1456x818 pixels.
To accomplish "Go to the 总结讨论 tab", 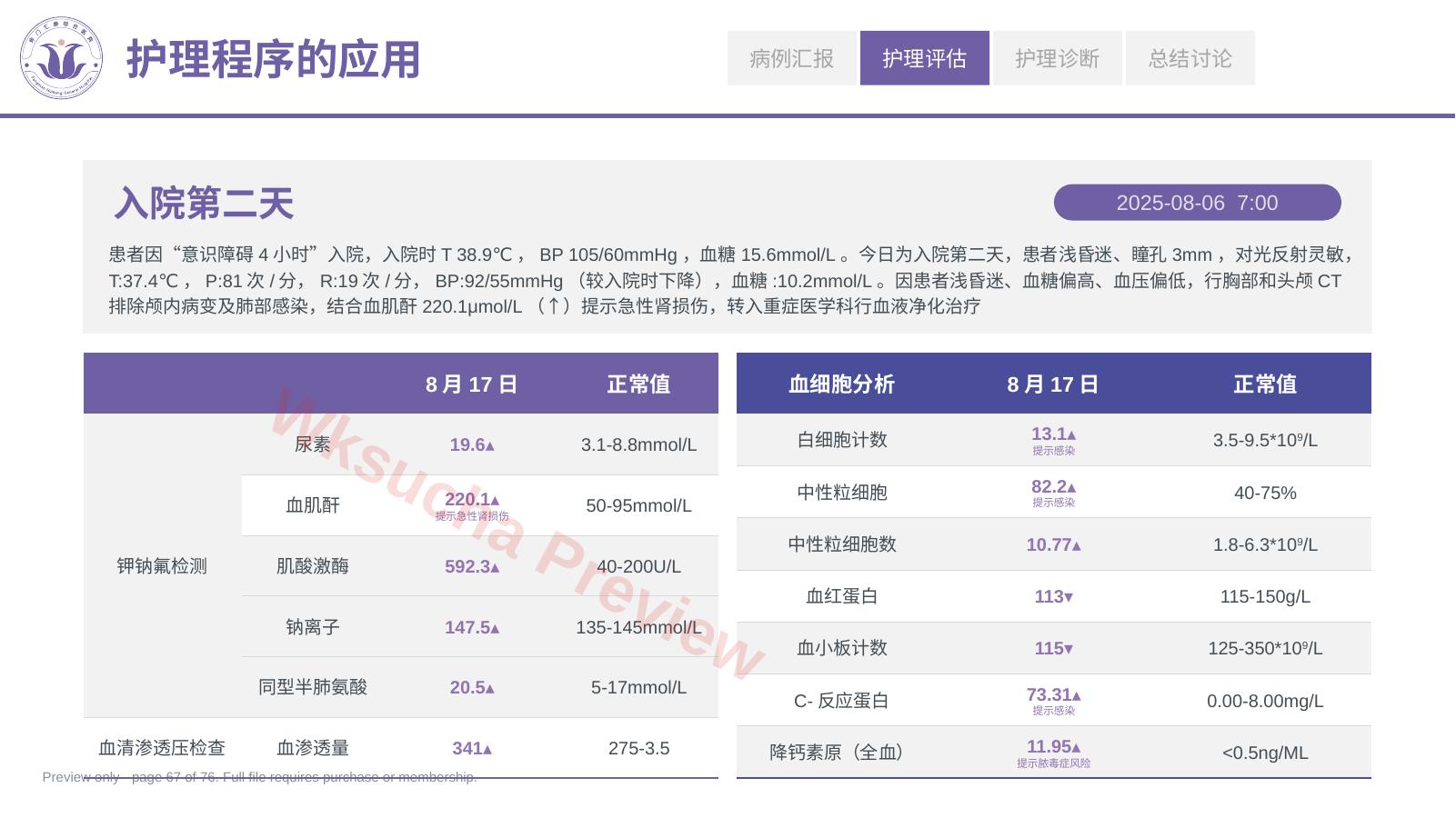I will [1190, 58].
